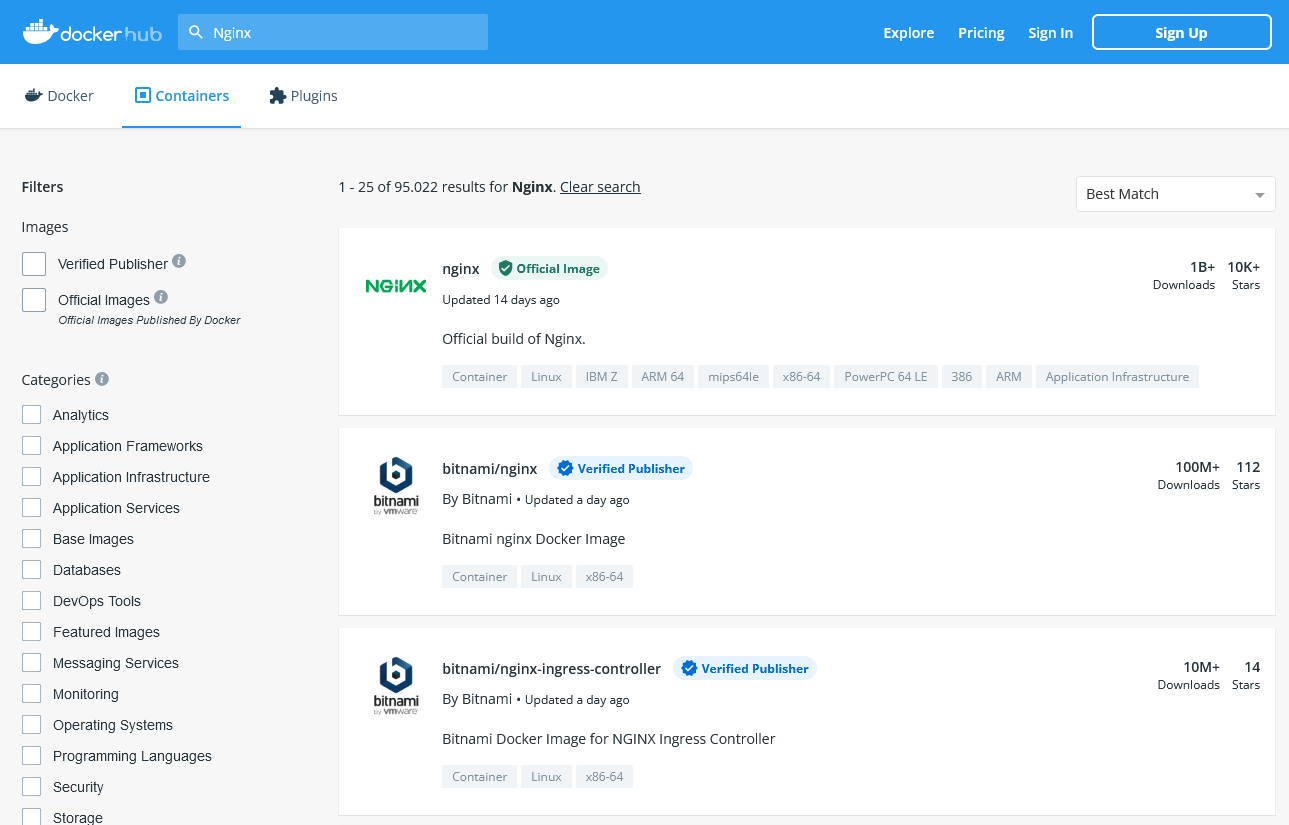Click the NGINX logo thumbnail

point(396,286)
